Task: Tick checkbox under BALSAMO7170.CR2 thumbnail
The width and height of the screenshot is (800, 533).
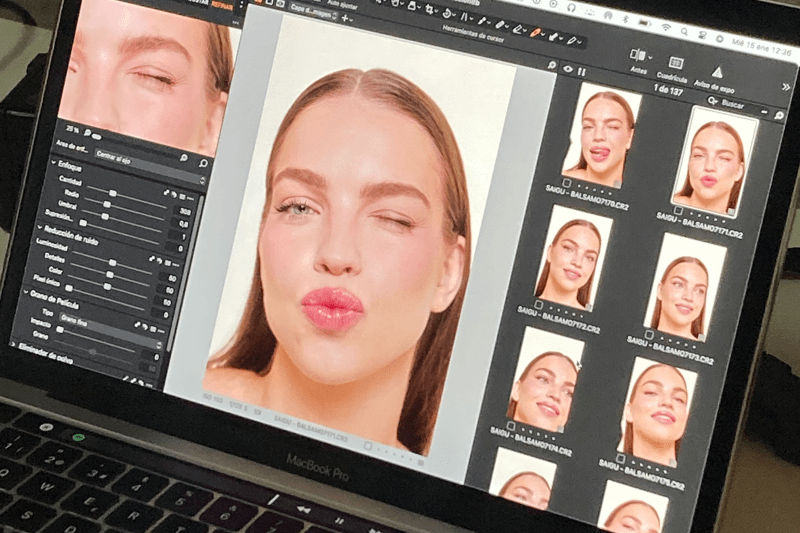Action: coord(566,182)
